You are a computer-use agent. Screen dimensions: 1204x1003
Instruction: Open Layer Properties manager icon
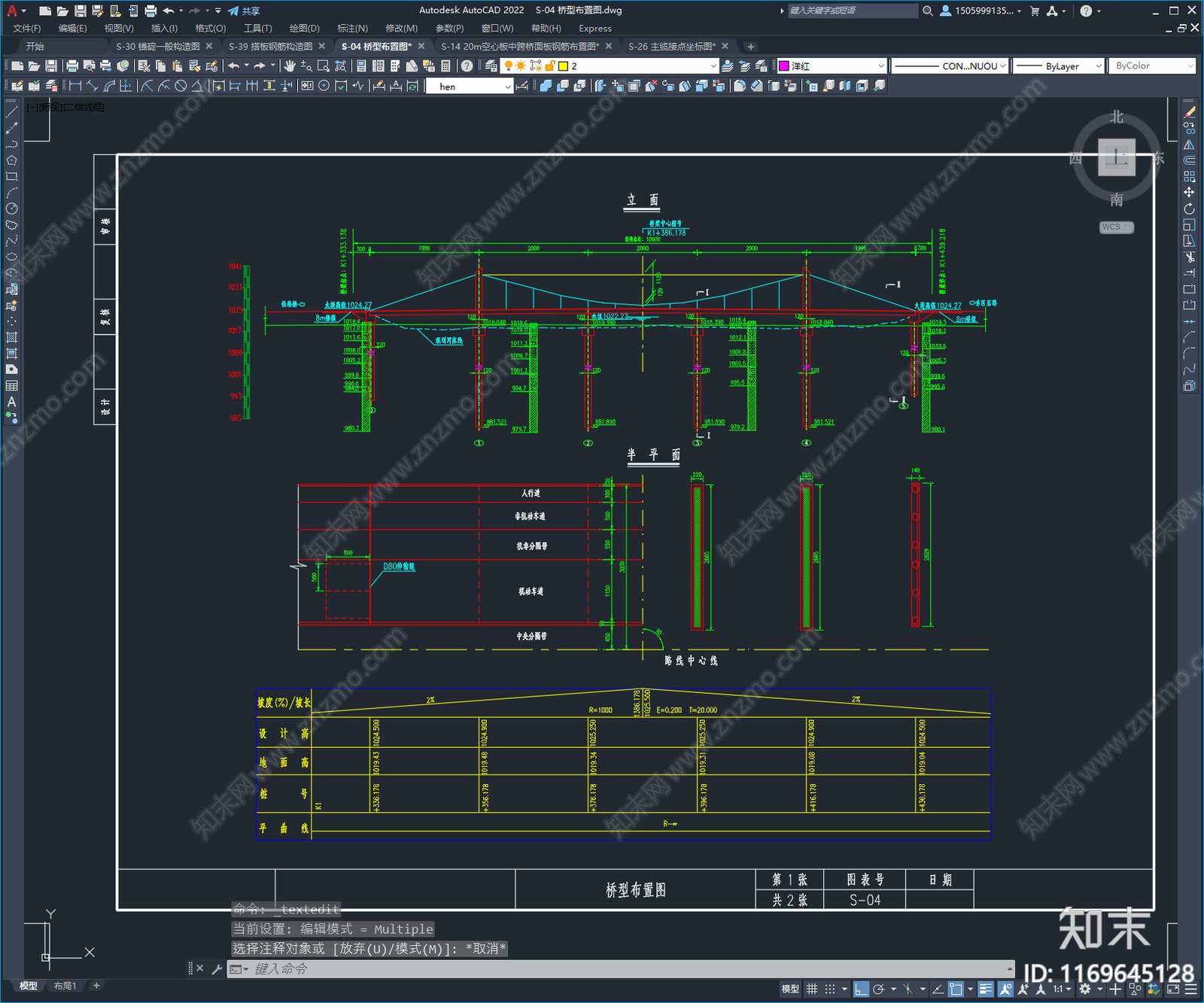491,66
